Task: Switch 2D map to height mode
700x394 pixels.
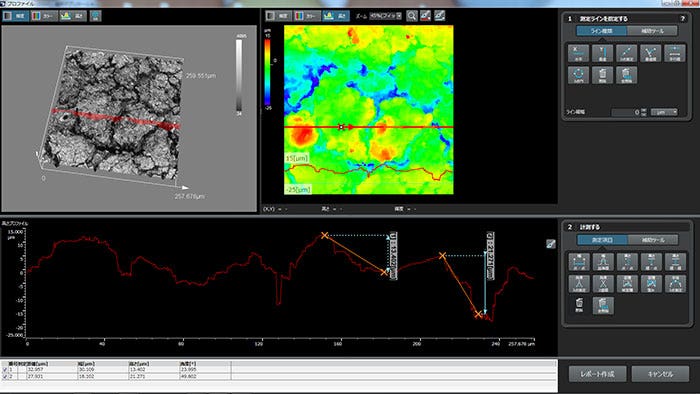Action: (336, 16)
